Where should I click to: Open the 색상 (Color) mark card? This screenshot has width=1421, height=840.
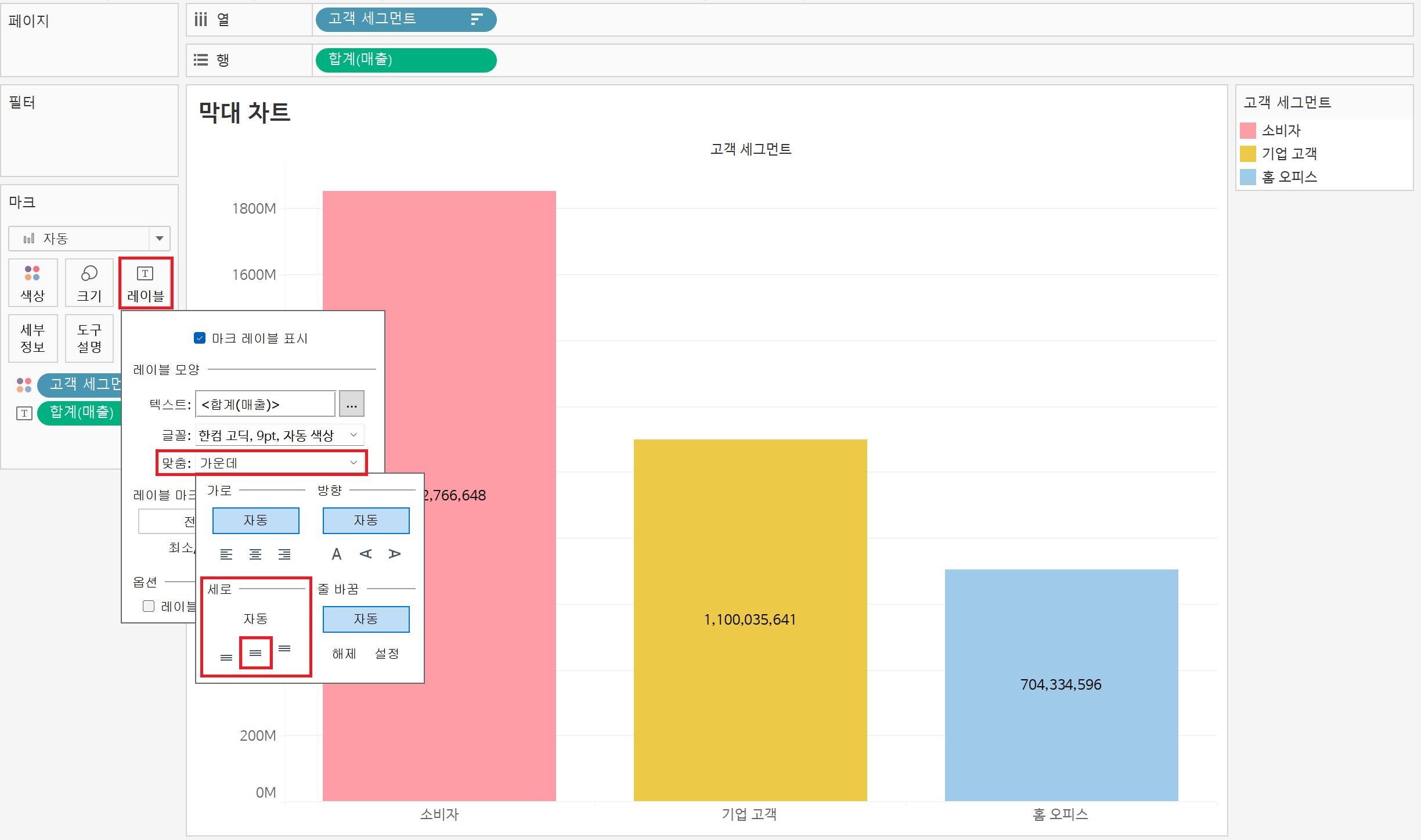33,283
